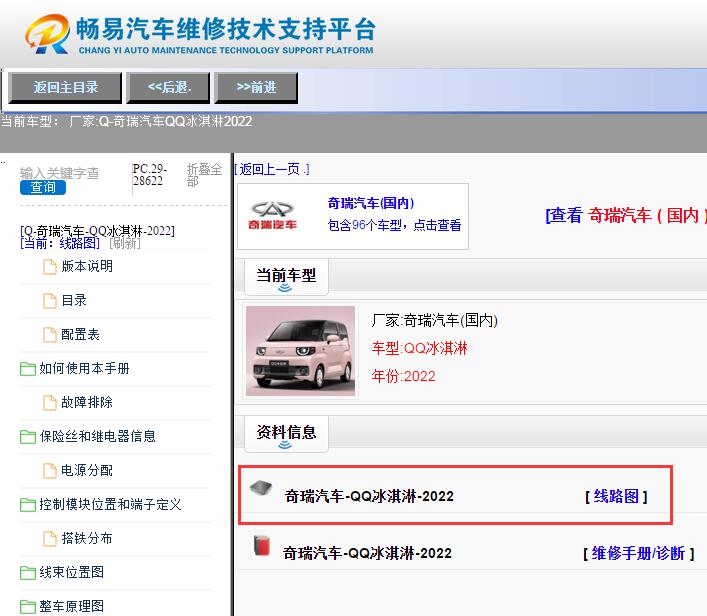The height and width of the screenshot is (616, 707).
Task: Click the 年份:2022 red text
Action: 404,376
